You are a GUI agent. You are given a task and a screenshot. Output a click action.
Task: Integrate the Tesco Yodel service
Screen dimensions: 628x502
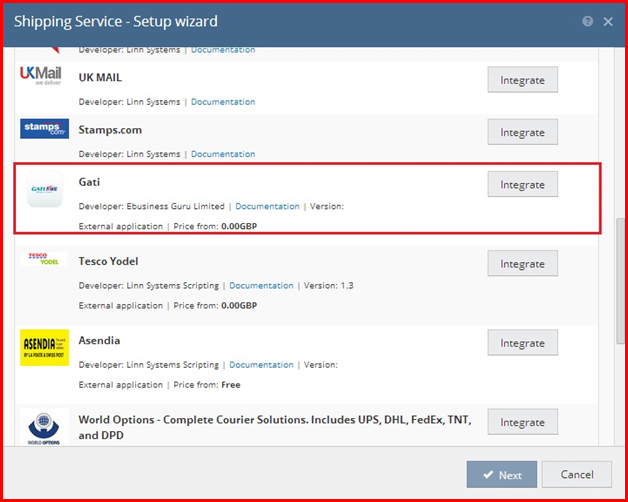522,264
